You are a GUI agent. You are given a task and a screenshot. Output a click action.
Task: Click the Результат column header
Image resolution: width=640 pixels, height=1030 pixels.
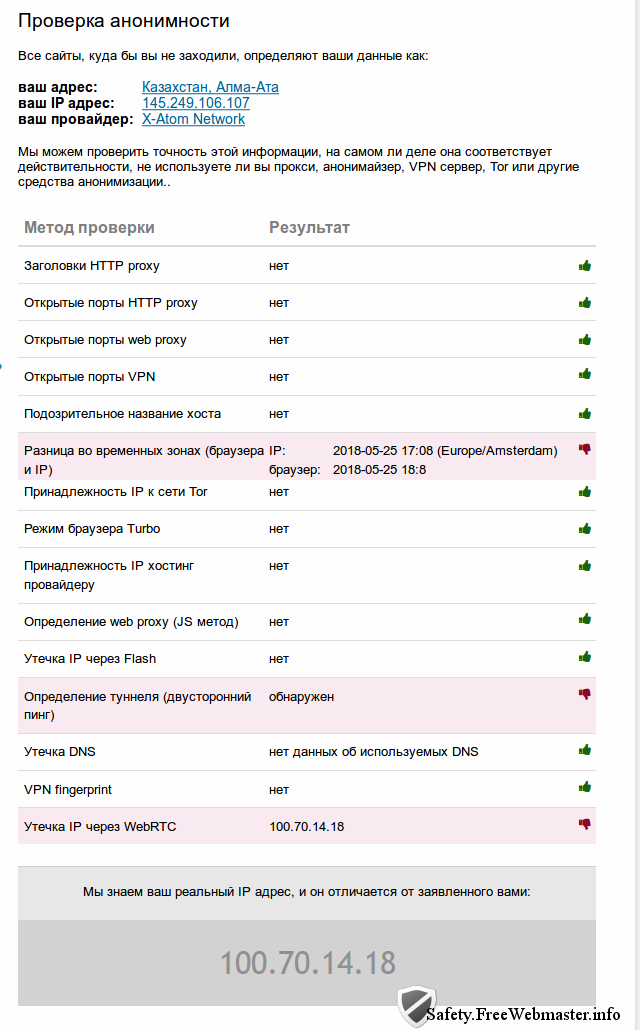click(309, 228)
